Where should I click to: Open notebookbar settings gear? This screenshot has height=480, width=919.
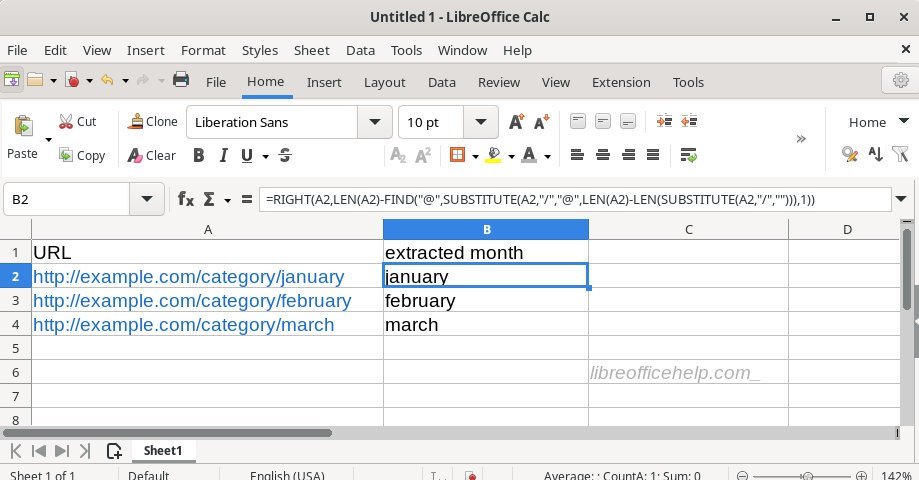(x=900, y=80)
